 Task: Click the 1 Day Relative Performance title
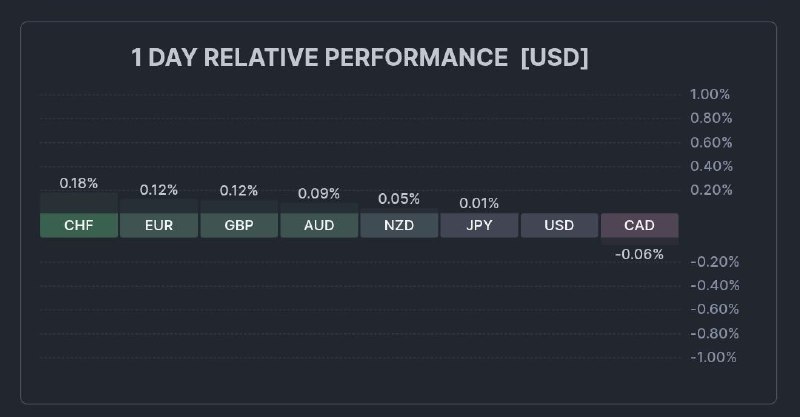359,58
